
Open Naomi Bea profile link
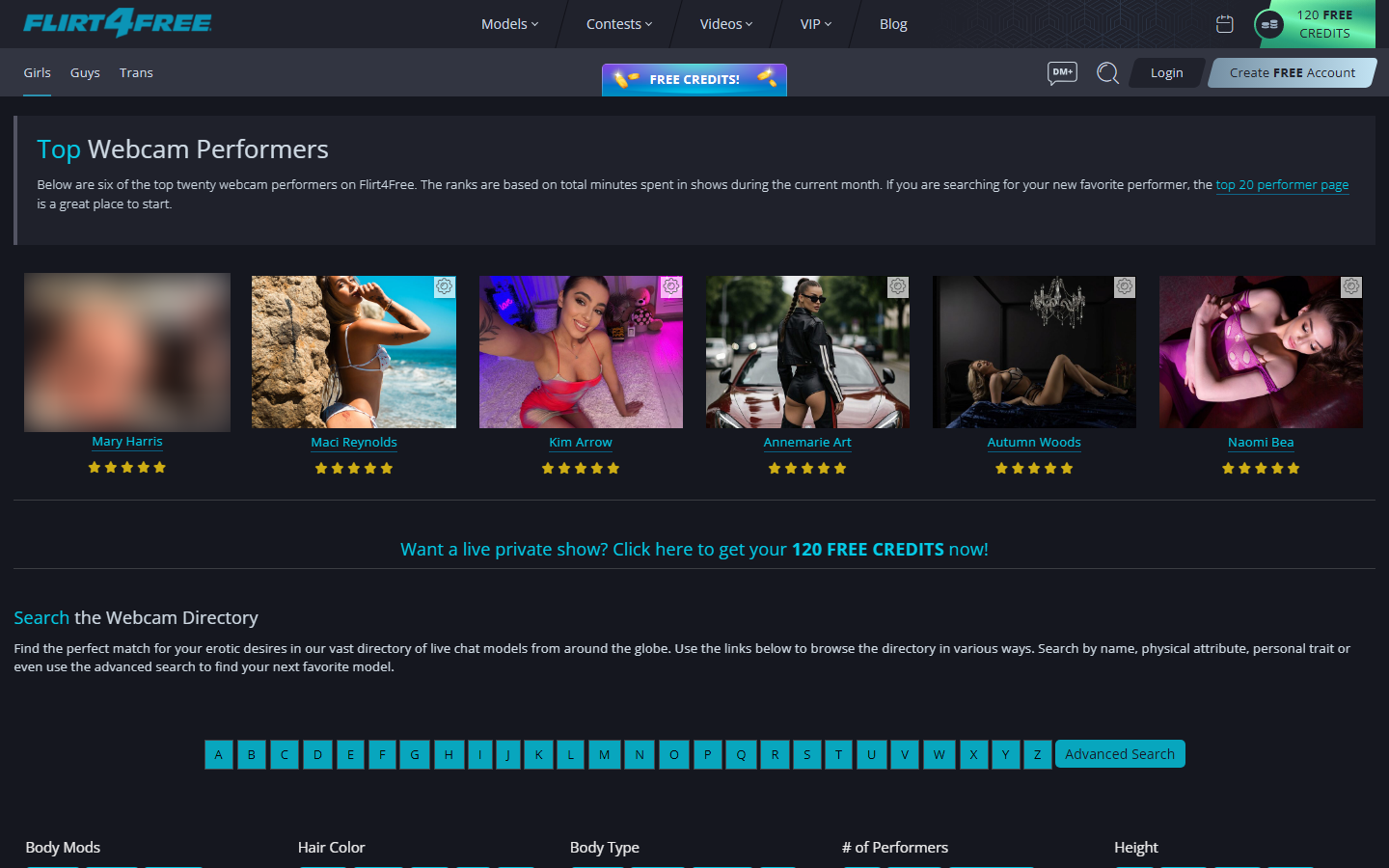point(1261,443)
